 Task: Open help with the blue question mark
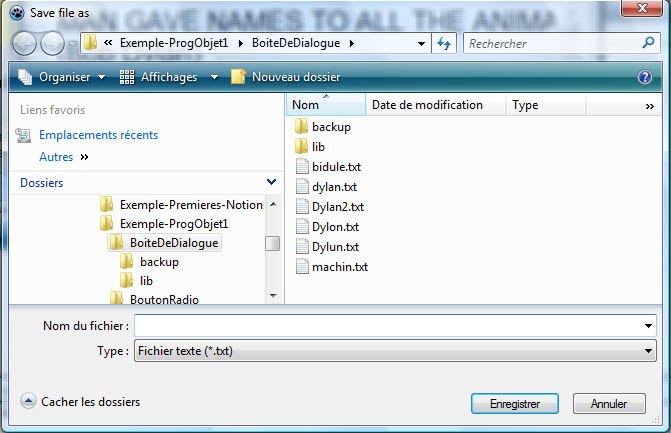point(644,77)
